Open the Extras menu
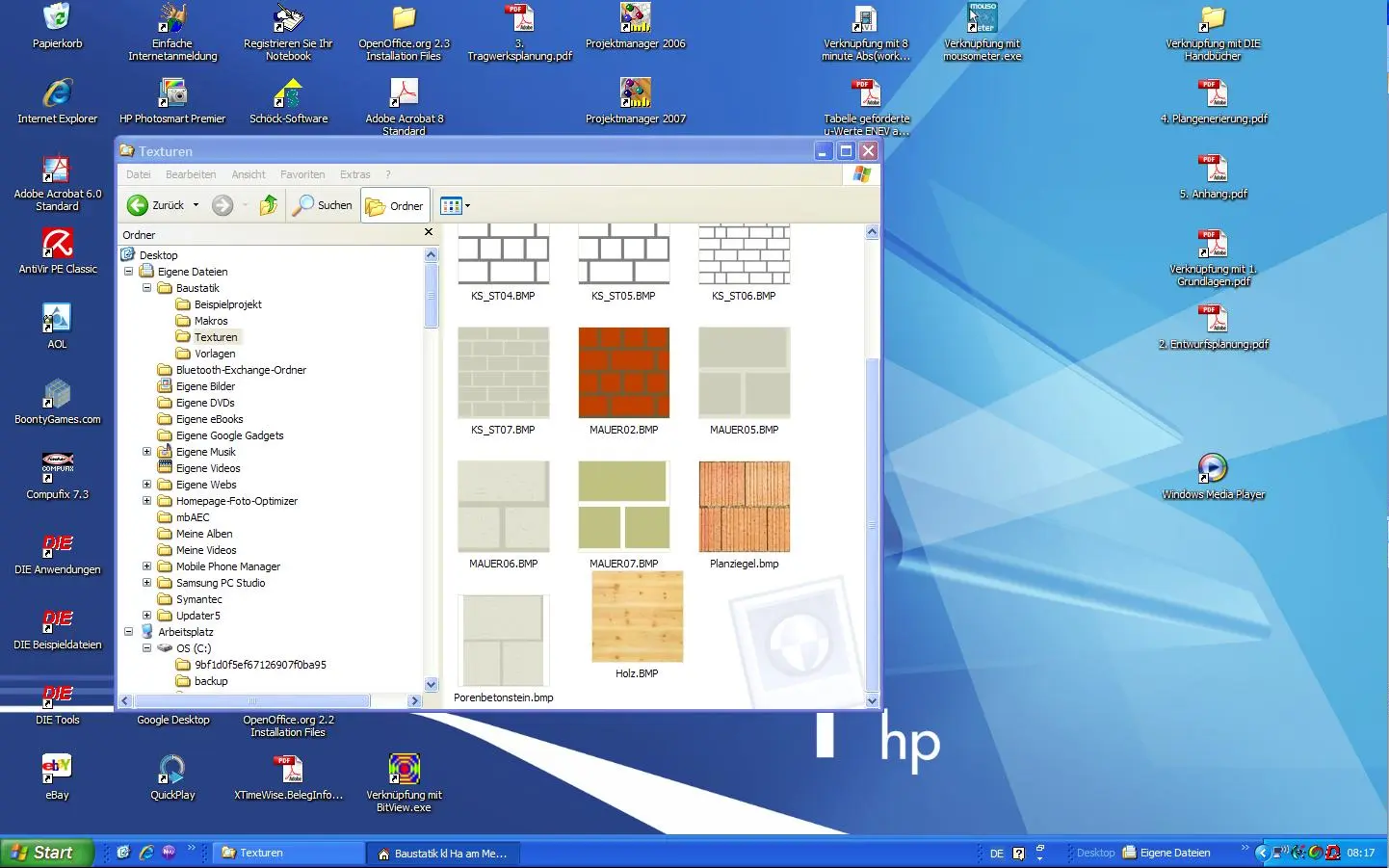Image resolution: width=1389 pixels, height=868 pixels. [355, 174]
